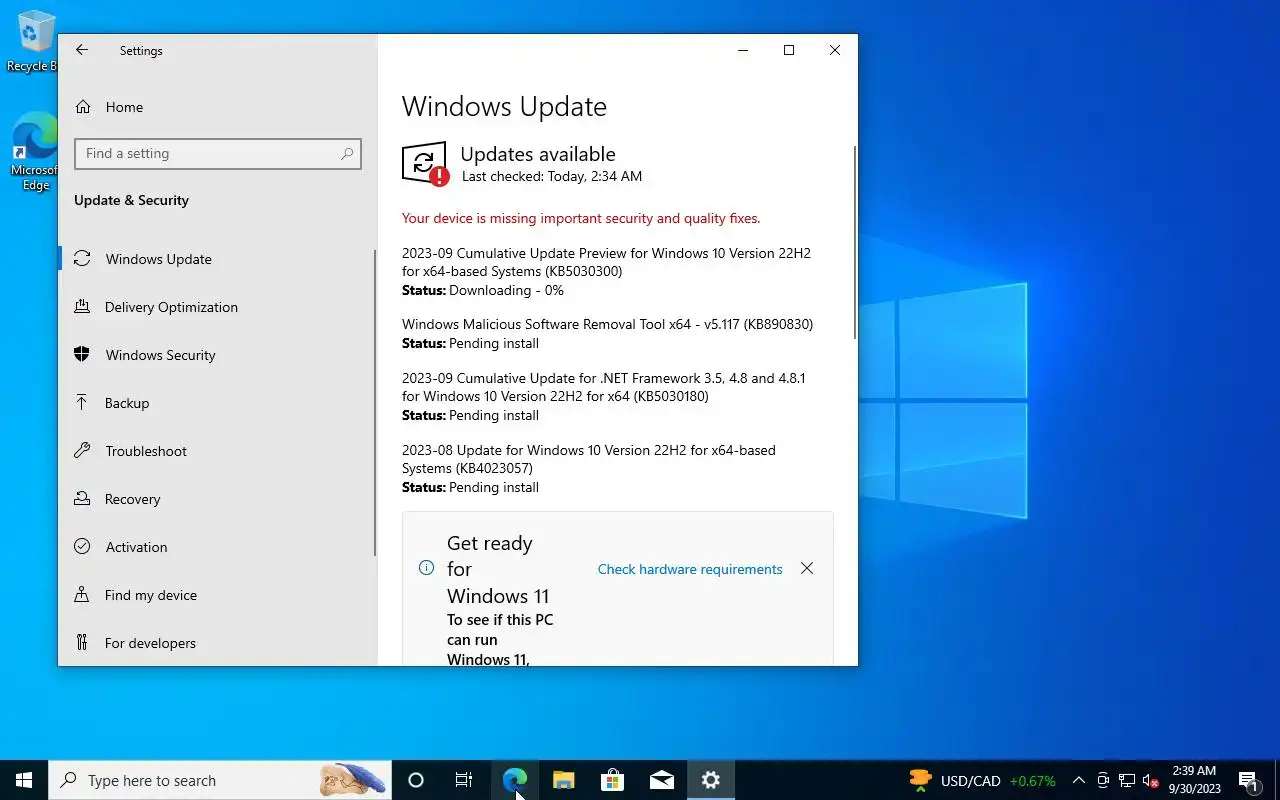
Task: Click the Update & Security heading
Action: click(131, 200)
